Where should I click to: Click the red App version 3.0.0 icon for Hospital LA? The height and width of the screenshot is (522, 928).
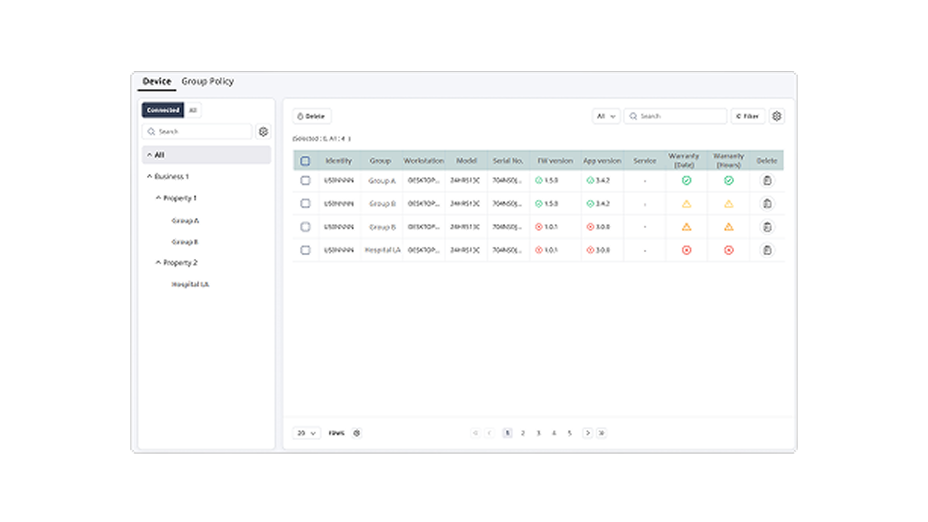(x=590, y=250)
